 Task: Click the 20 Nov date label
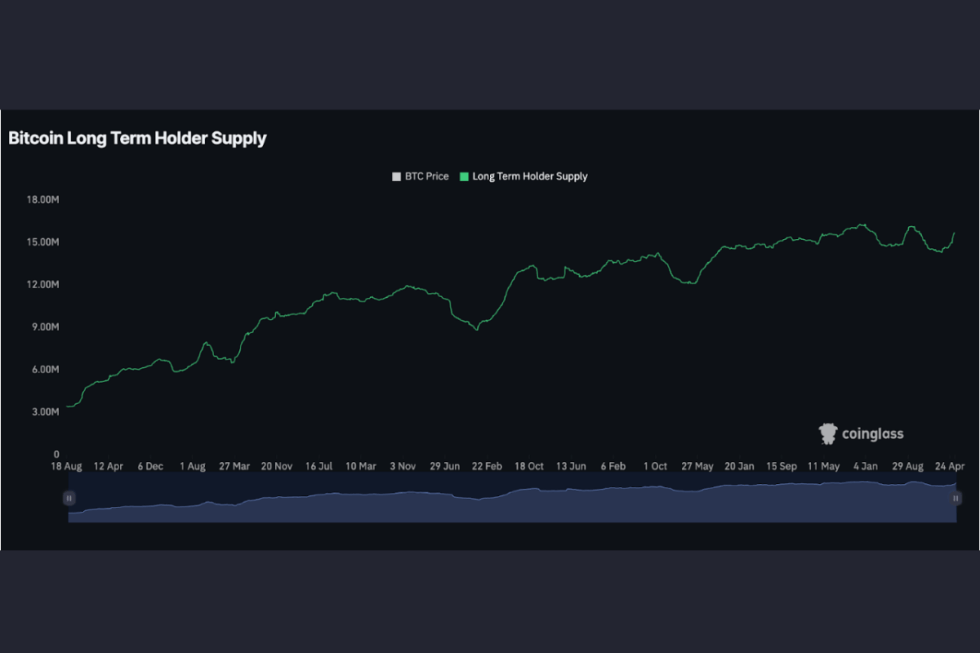point(277,466)
